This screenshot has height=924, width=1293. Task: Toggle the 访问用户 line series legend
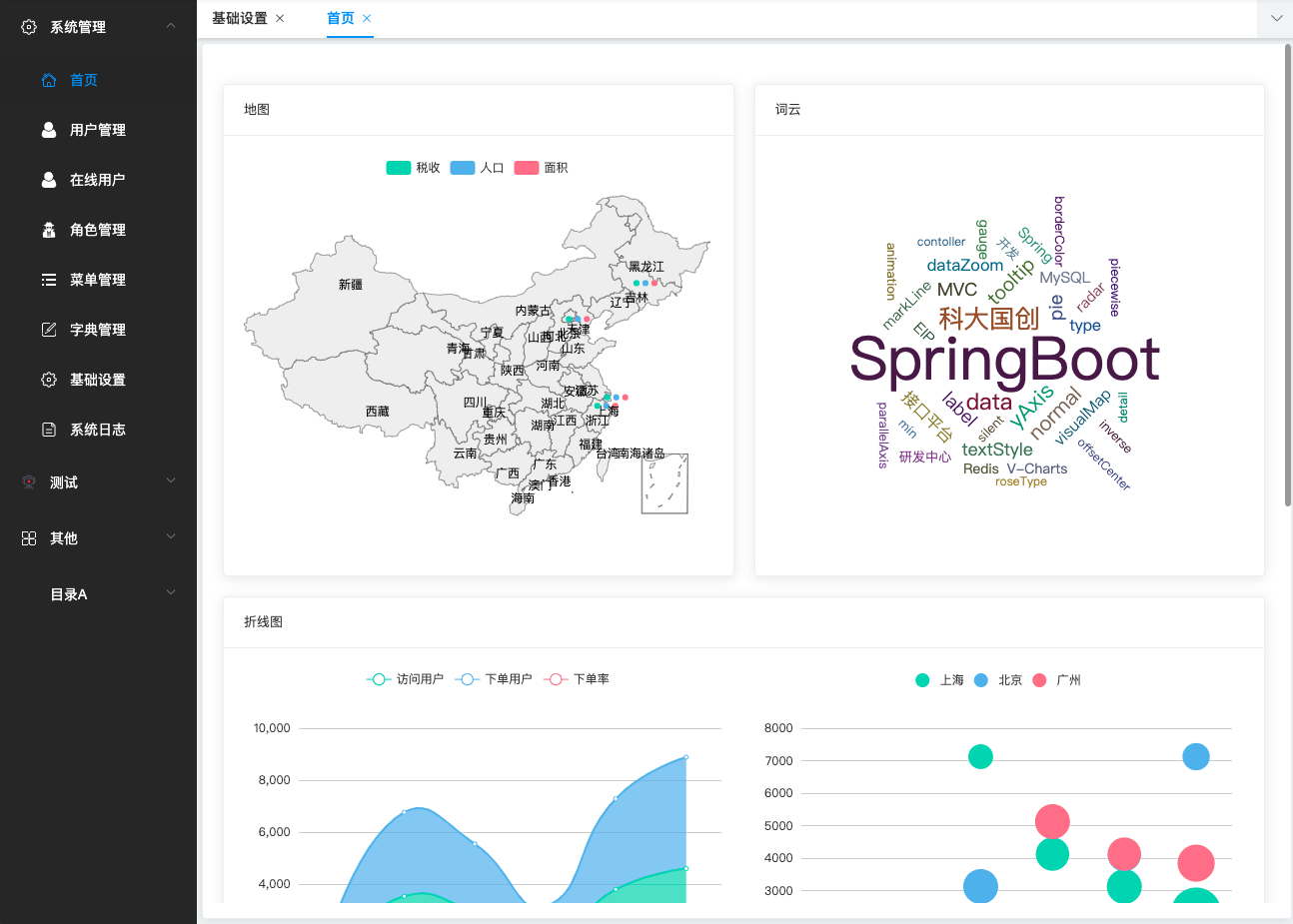[405, 679]
